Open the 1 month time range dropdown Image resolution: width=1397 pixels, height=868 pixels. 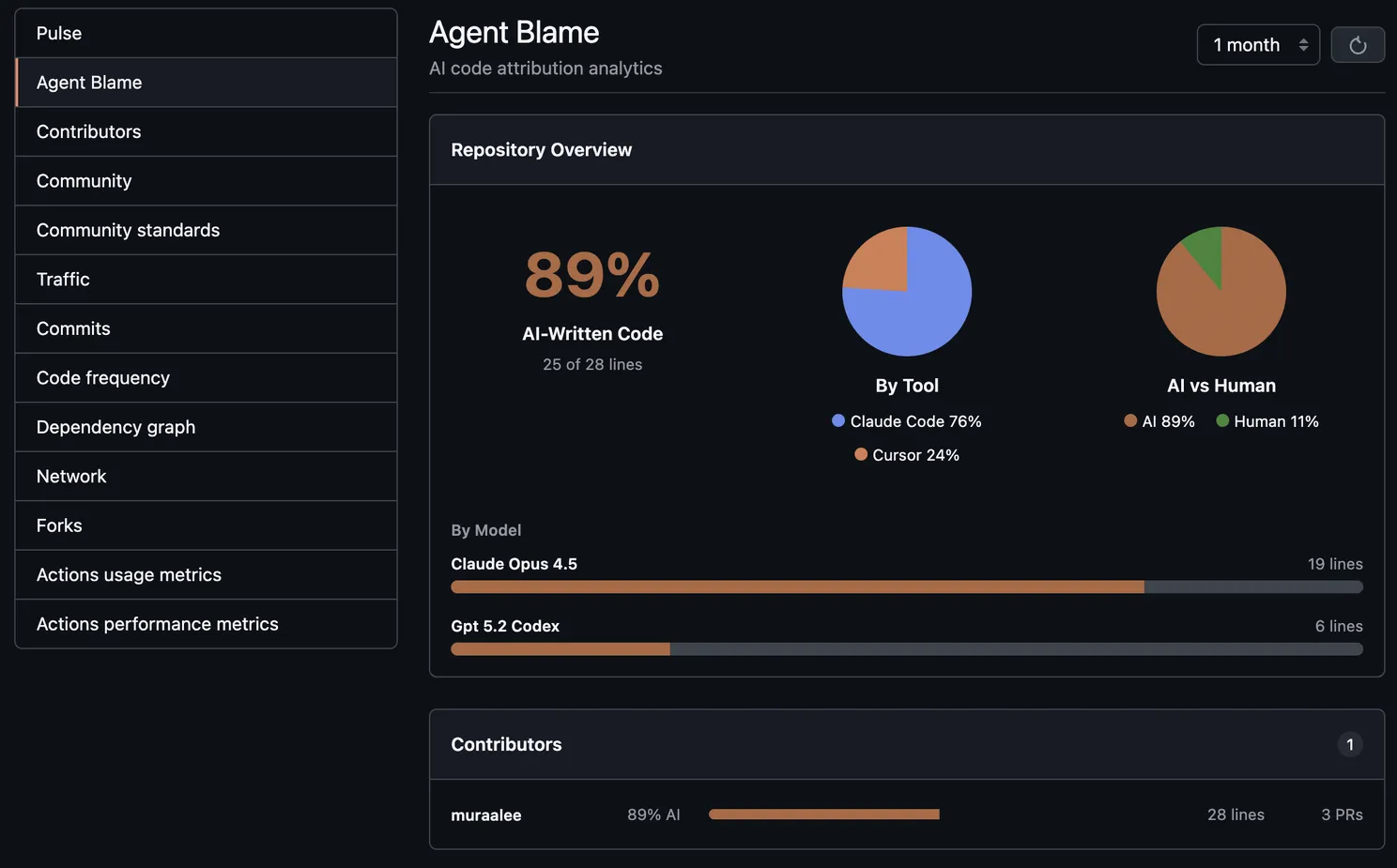tap(1257, 45)
